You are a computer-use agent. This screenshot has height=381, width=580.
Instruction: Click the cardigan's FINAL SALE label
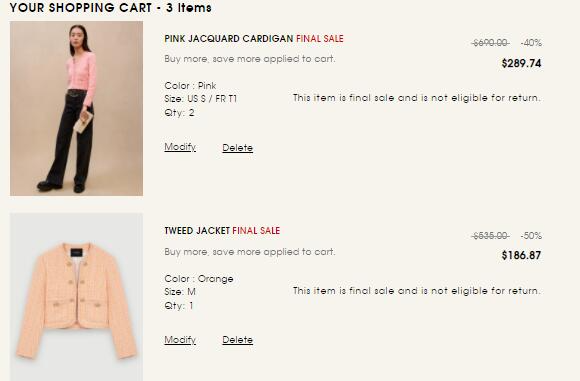pyautogui.click(x=320, y=38)
